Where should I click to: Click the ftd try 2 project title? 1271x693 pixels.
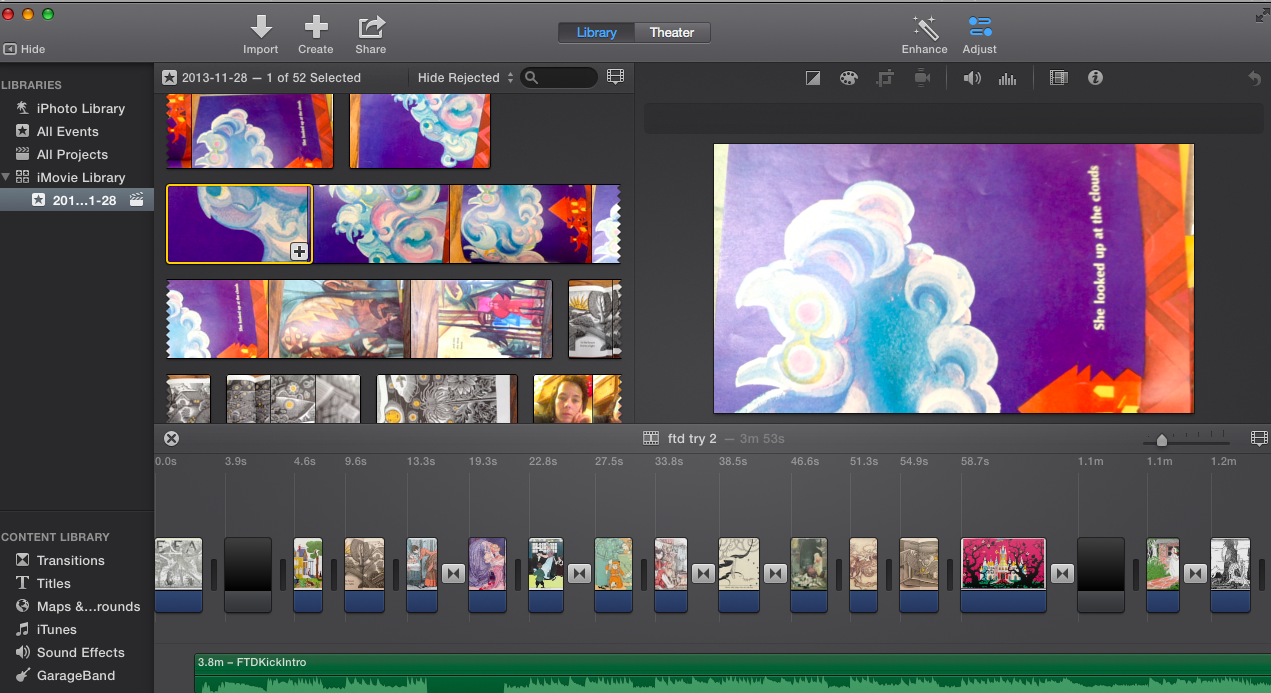(x=692, y=438)
